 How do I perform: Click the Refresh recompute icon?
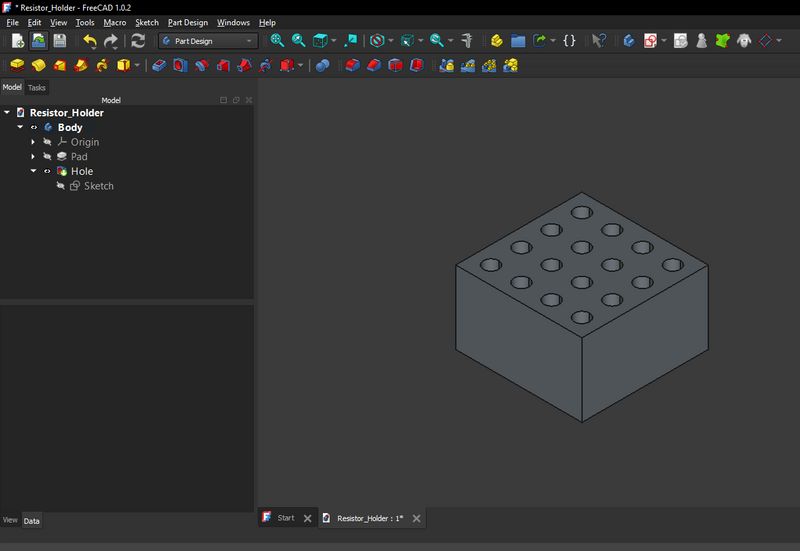[x=138, y=41]
